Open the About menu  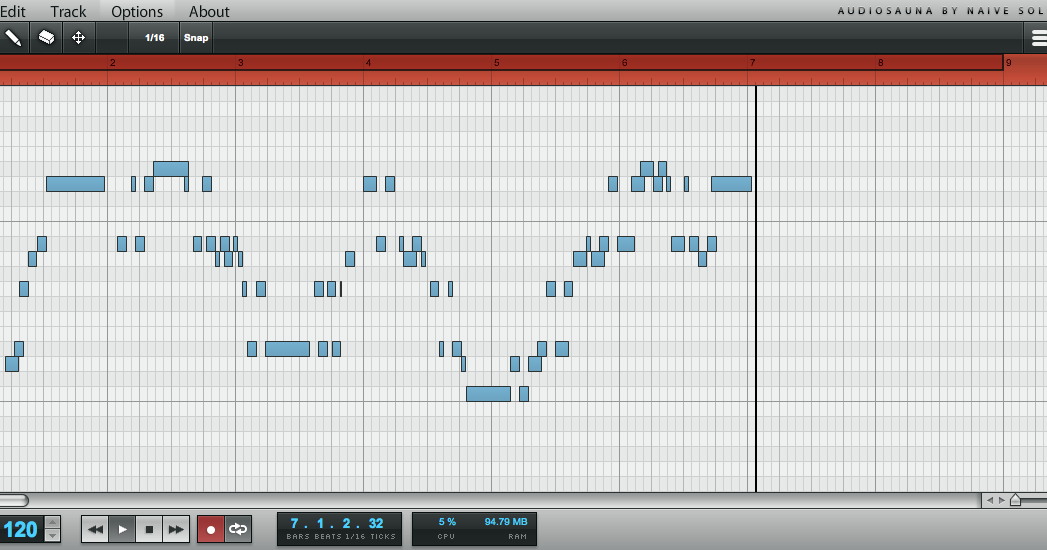(209, 11)
